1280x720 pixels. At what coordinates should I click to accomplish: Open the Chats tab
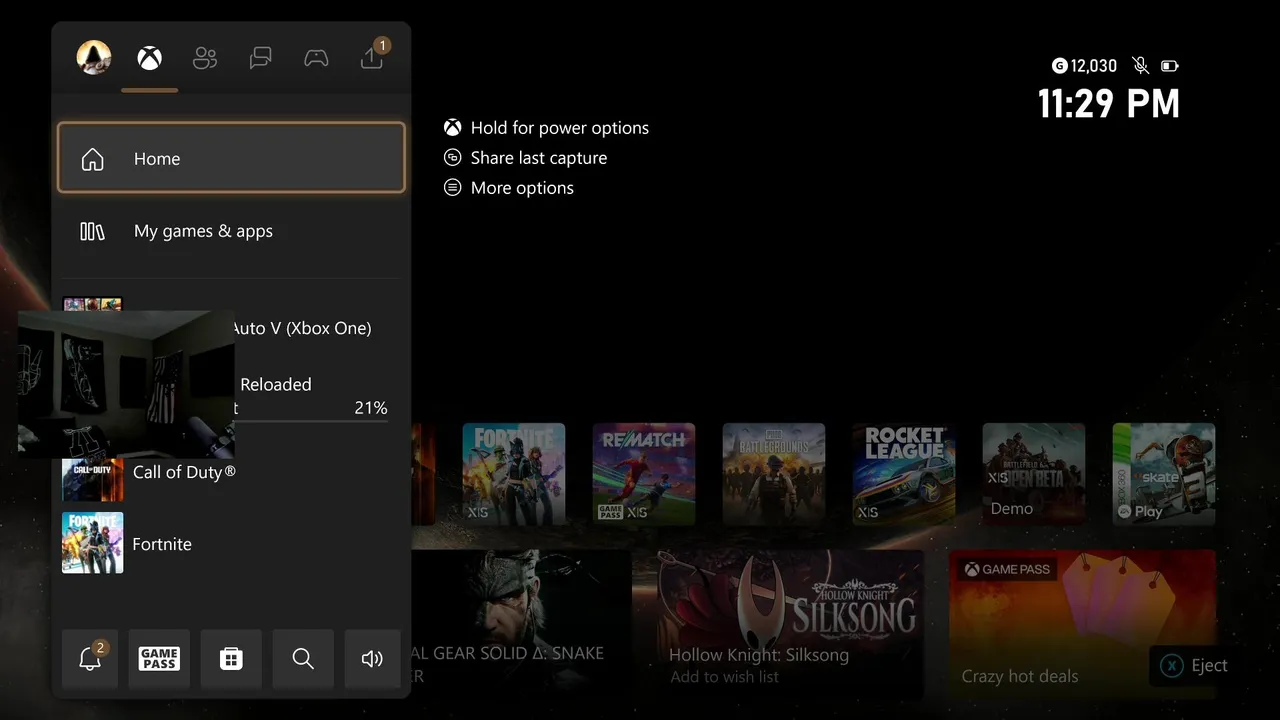[x=261, y=59]
